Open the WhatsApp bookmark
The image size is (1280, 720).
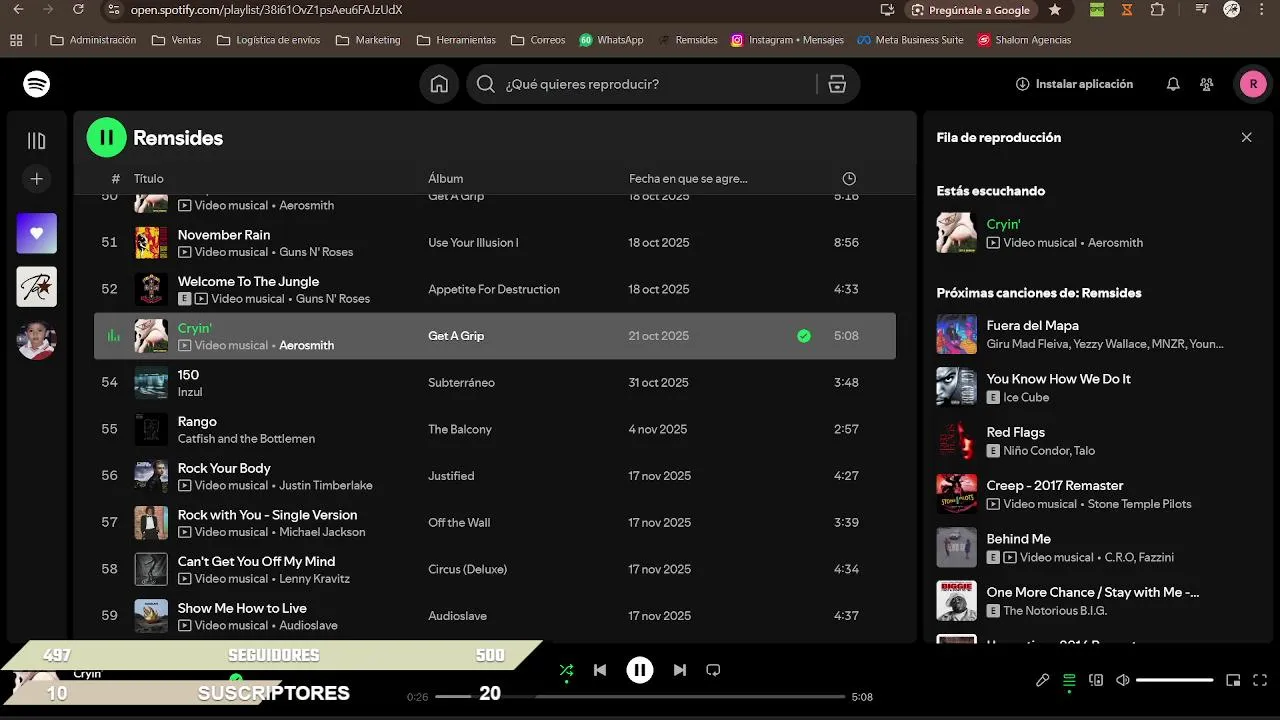611,40
